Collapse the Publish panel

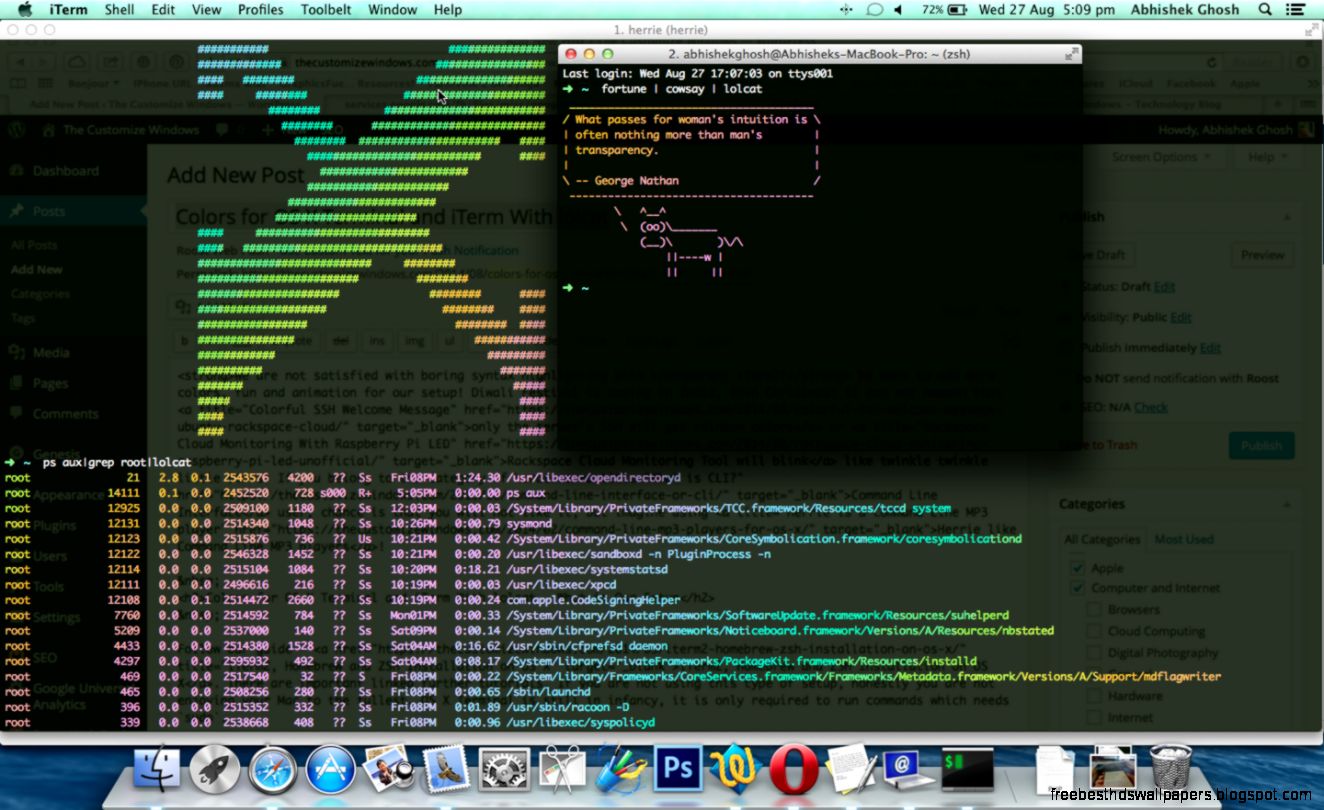click(x=1286, y=216)
